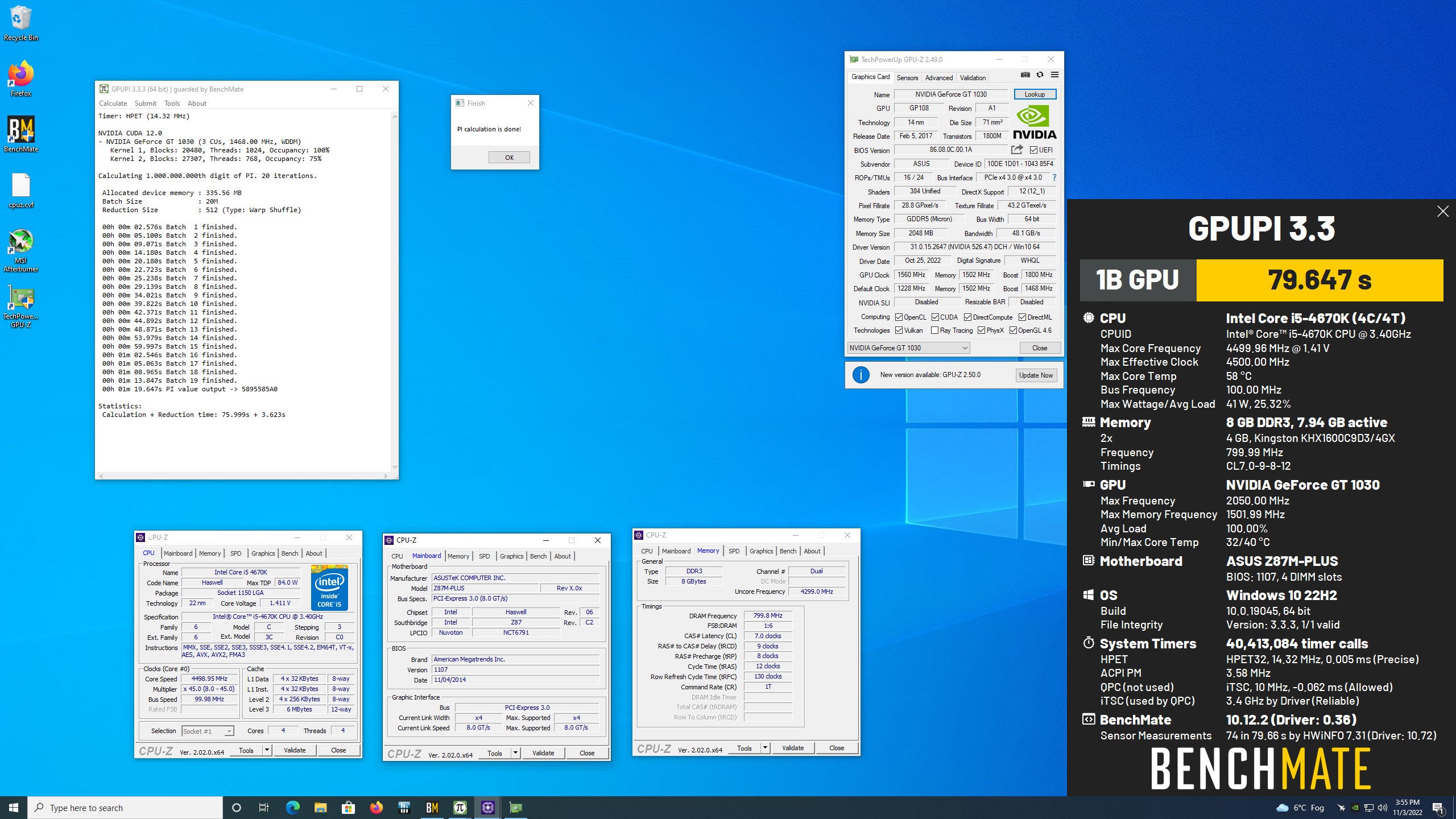Switch to the Validation tab in GPU-Z
Viewport: 1456px width, 819px height.
[973, 78]
